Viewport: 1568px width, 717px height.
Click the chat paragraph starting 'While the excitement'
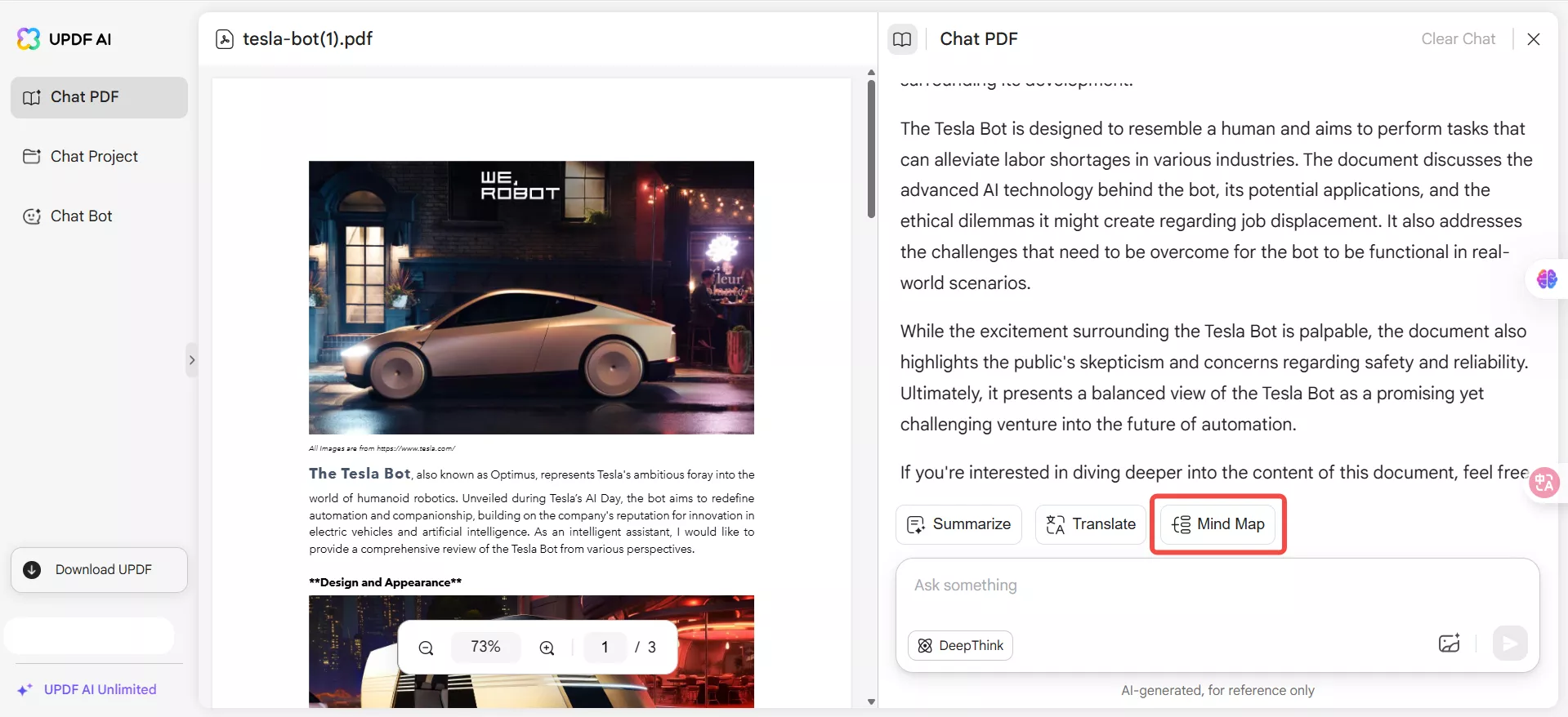point(1214,377)
